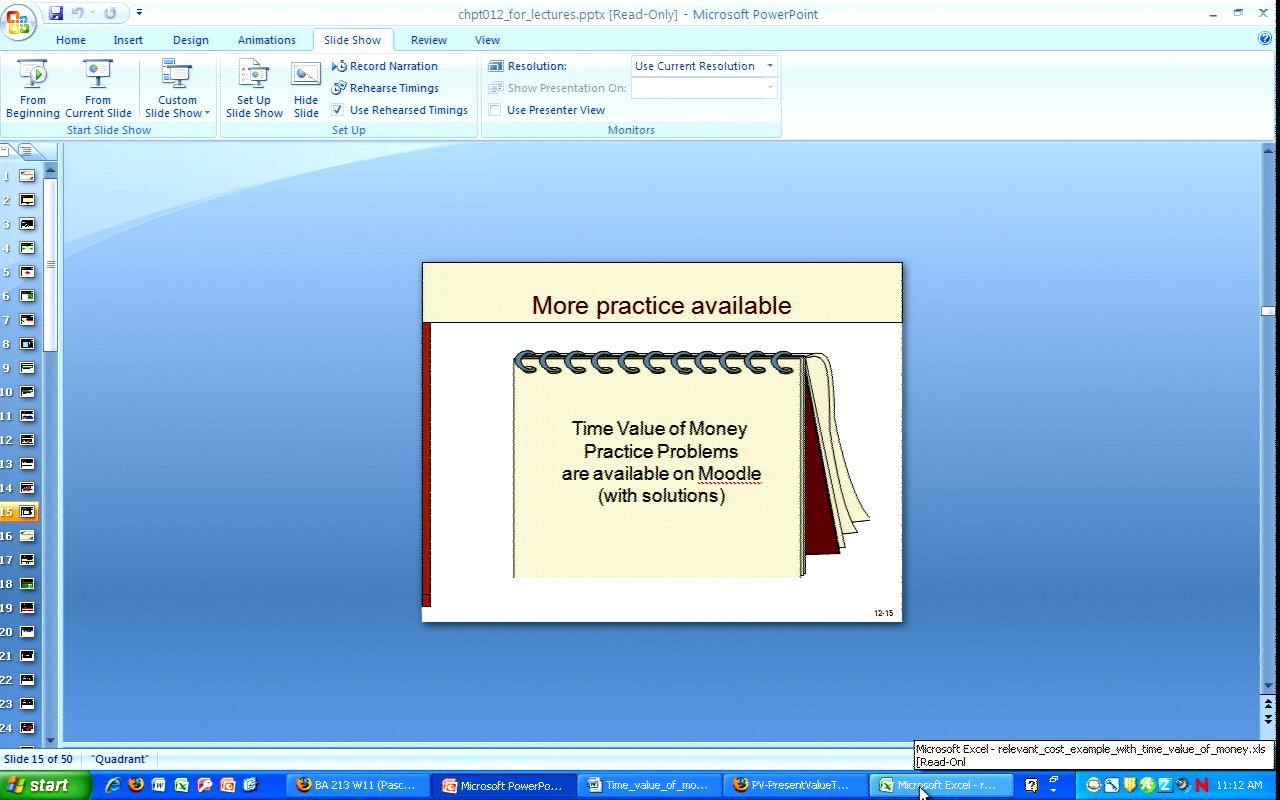Viewport: 1280px width, 800px height.
Task: Expand Customize Quick Access Toolbar arrow
Action: tap(139, 13)
